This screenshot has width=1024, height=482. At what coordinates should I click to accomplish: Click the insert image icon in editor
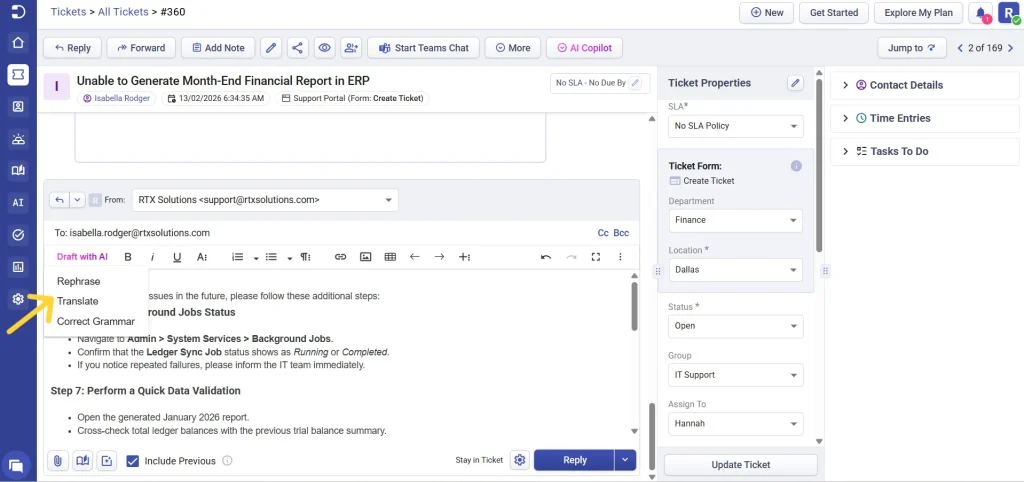(x=365, y=257)
